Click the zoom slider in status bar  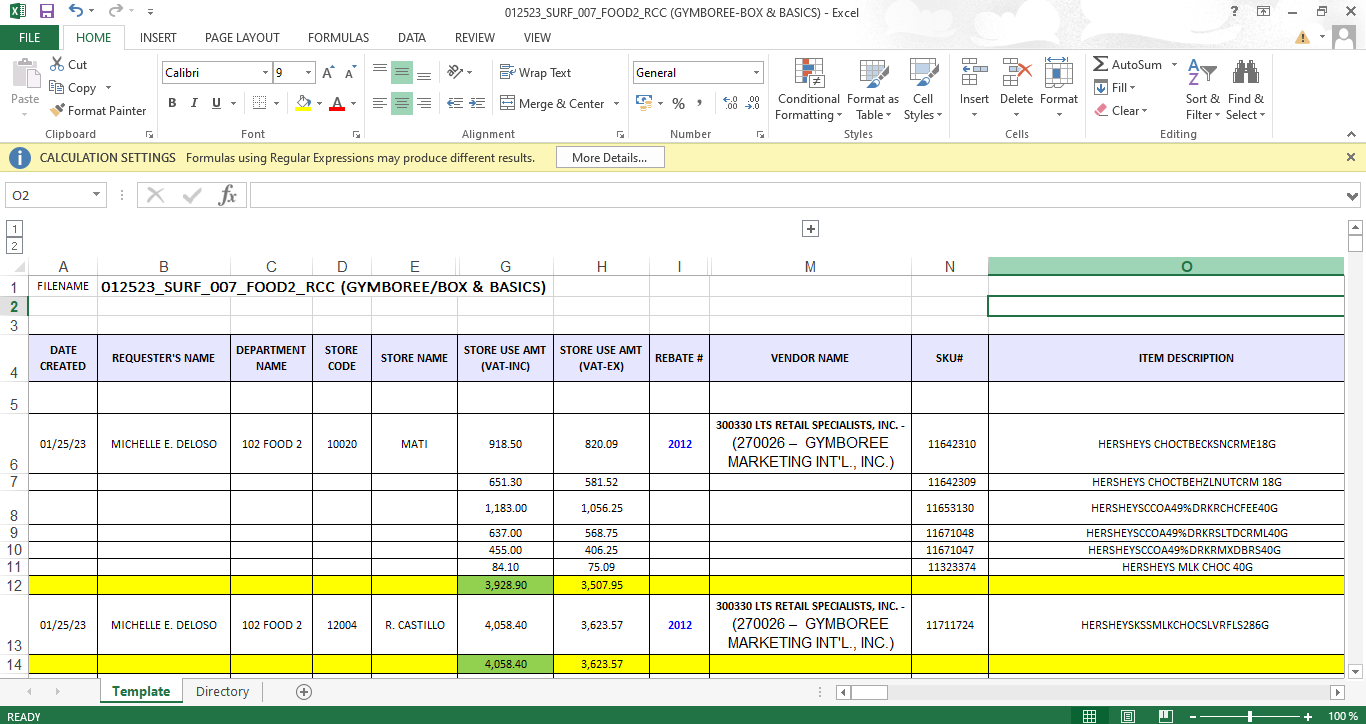click(1250, 716)
